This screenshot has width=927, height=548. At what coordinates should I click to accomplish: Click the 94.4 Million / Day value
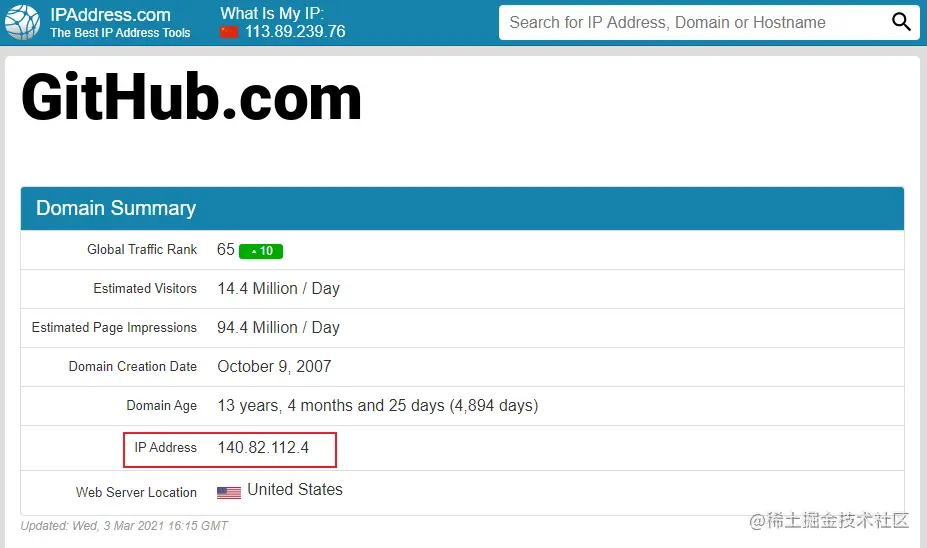pos(278,327)
